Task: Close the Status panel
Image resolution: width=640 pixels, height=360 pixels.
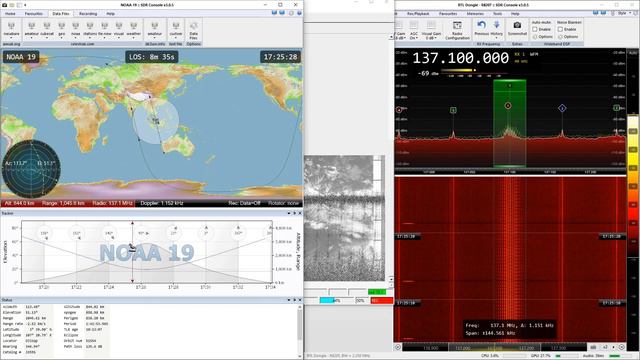Action: (300, 300)
